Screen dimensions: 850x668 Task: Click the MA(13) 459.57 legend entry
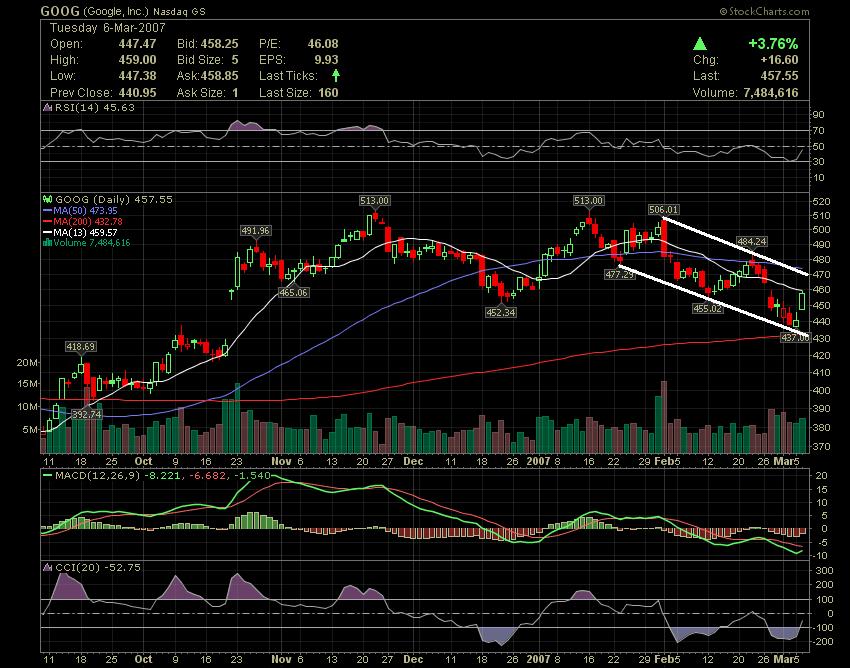85,232
